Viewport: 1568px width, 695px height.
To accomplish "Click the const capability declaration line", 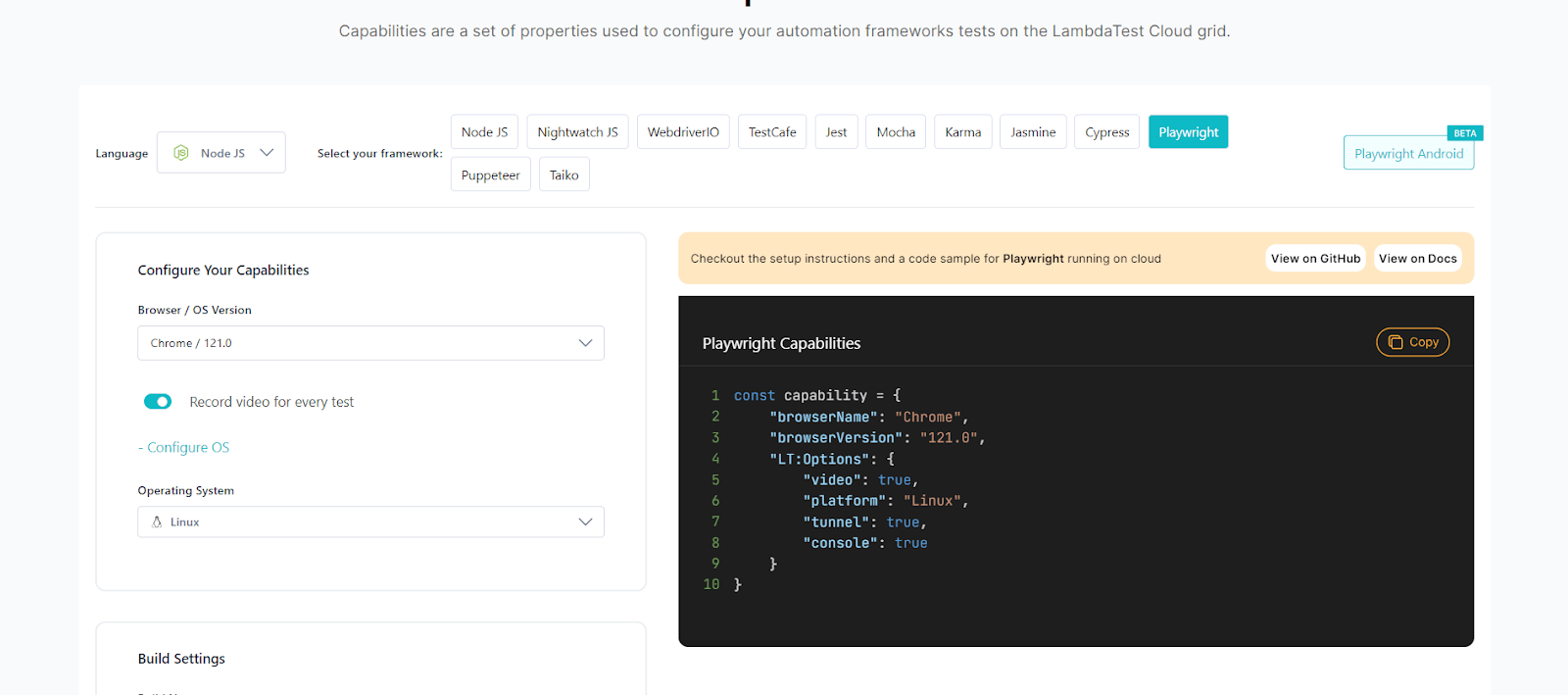I will [x=817, y=396].
